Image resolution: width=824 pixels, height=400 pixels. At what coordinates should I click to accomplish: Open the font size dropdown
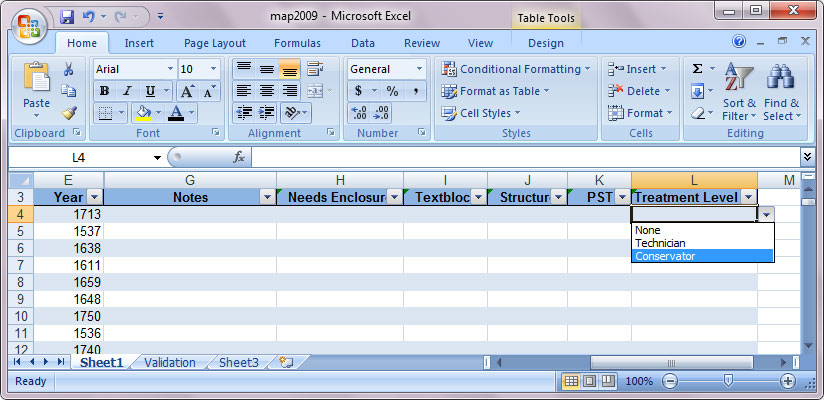(x=213, y=69)
